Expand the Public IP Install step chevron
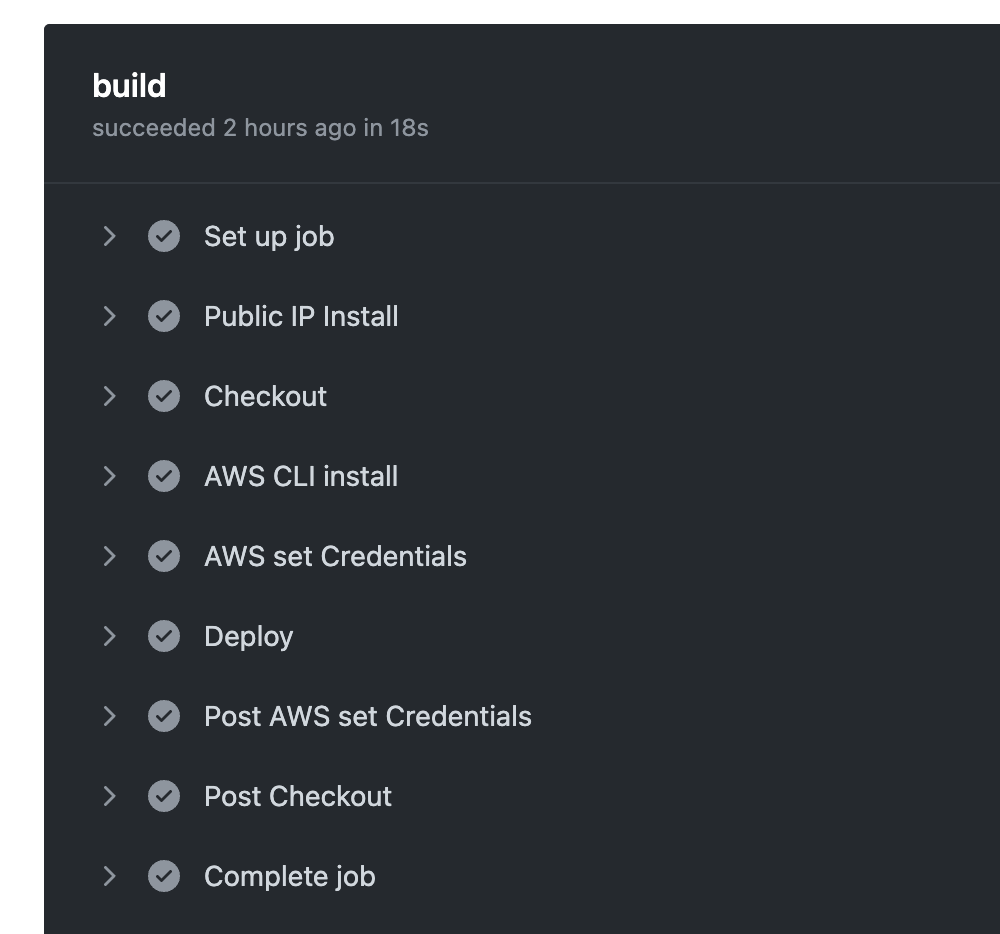Screen dimensions: 1000x934 point(110,316)
